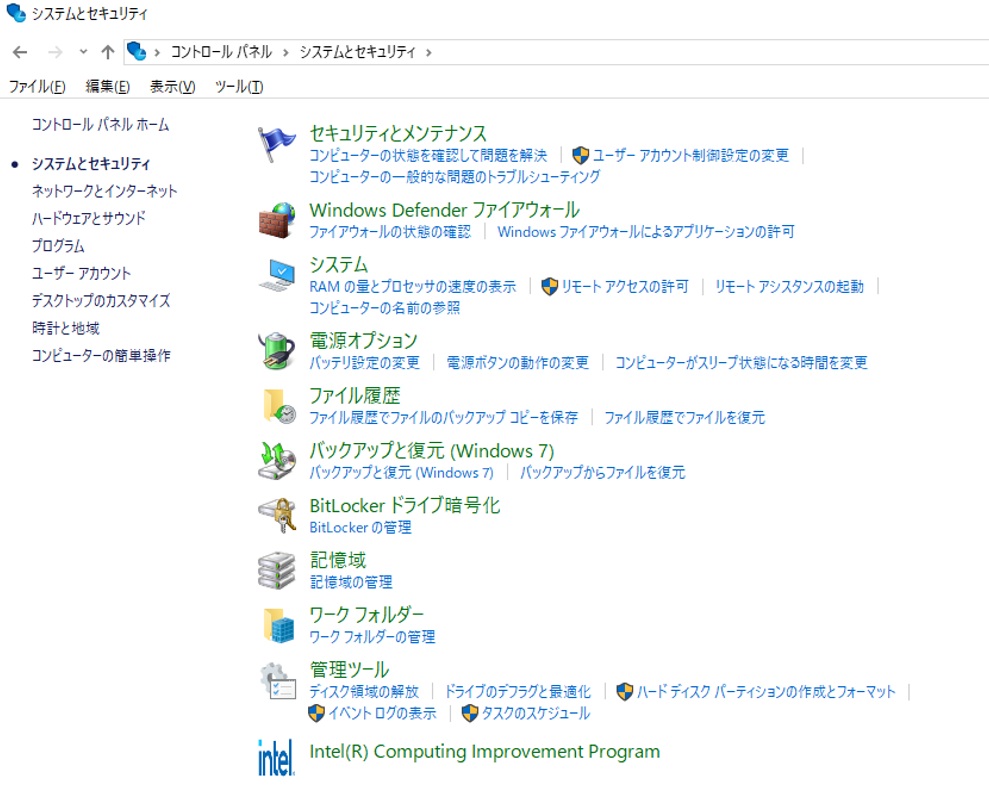This screenshot has width=989, height=796.
Task: Open 時計と地域 in the sidebar
Action: [66, 328]
